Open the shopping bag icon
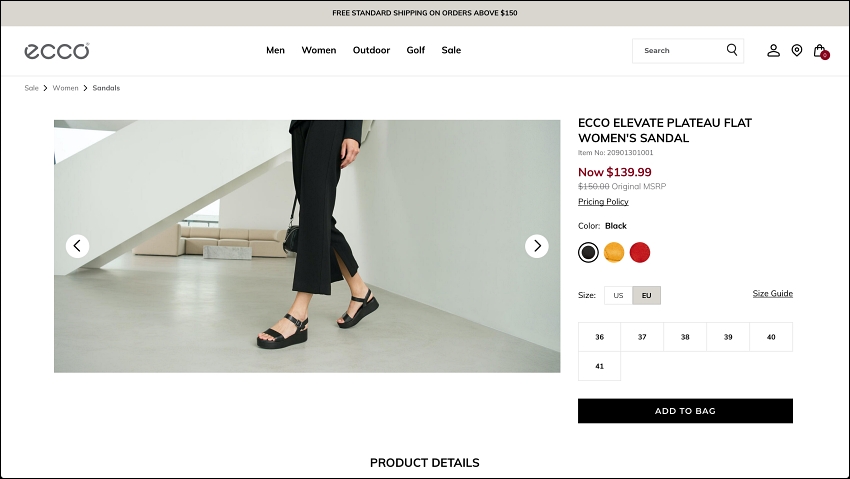Image resolution: width=850 pixels, height=479 pixels. click(821, 51)
